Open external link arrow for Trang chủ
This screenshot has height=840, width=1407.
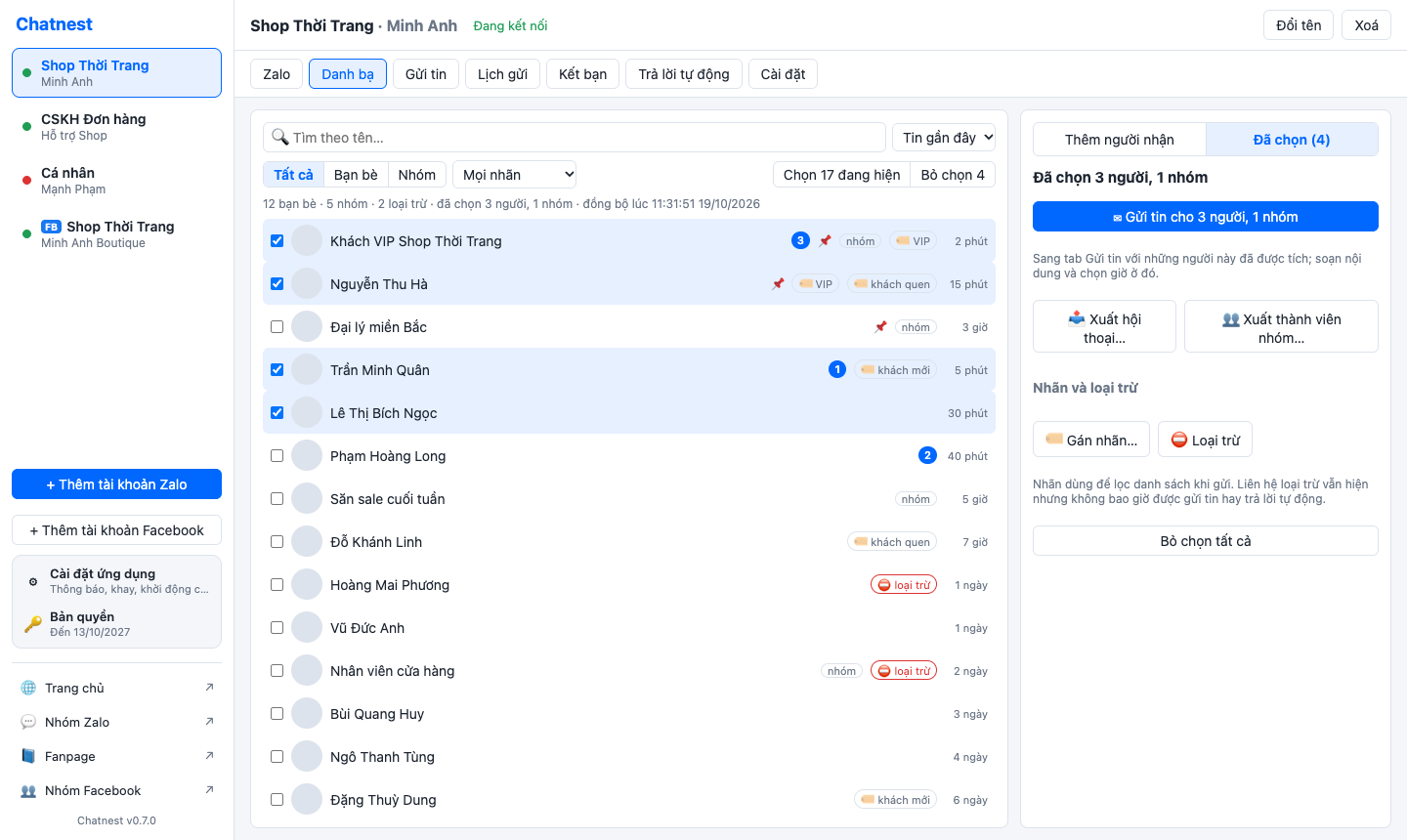coord(209,688)
